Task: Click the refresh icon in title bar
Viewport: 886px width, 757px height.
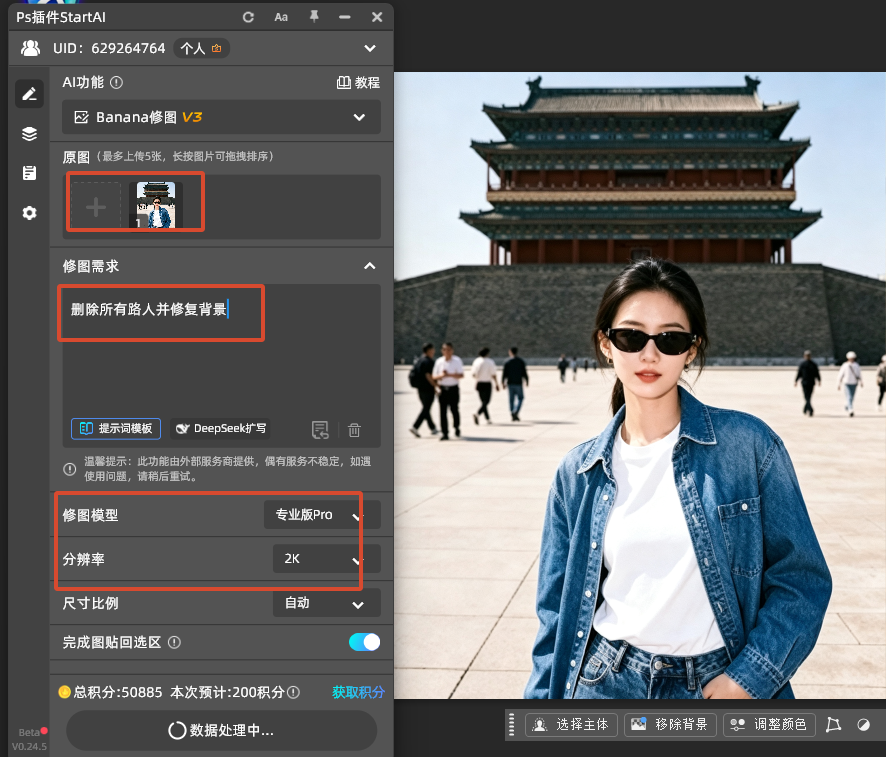Action: click(248, 18)
